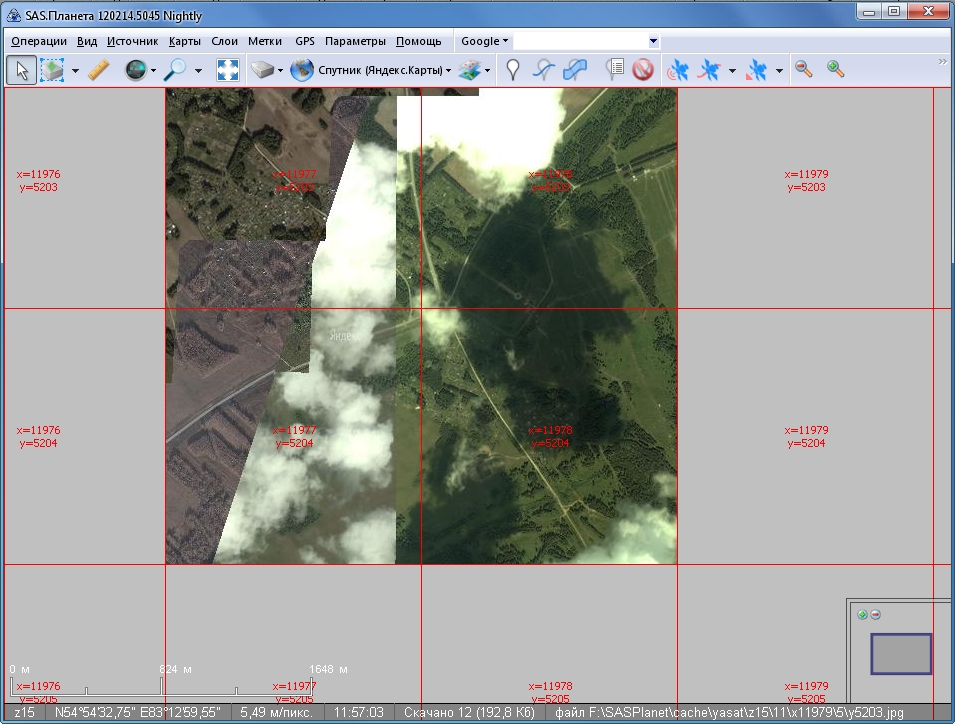Click the add placemark pin icon
The height and width of the screenshot is (724, 955).
point(512,70)
